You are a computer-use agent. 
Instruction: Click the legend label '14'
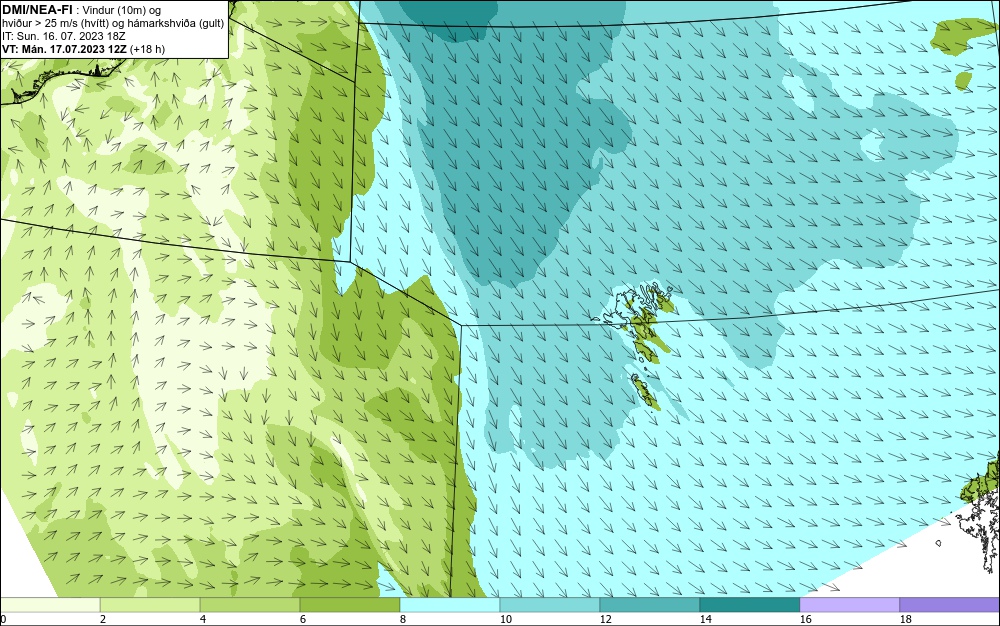pos(705,619)
